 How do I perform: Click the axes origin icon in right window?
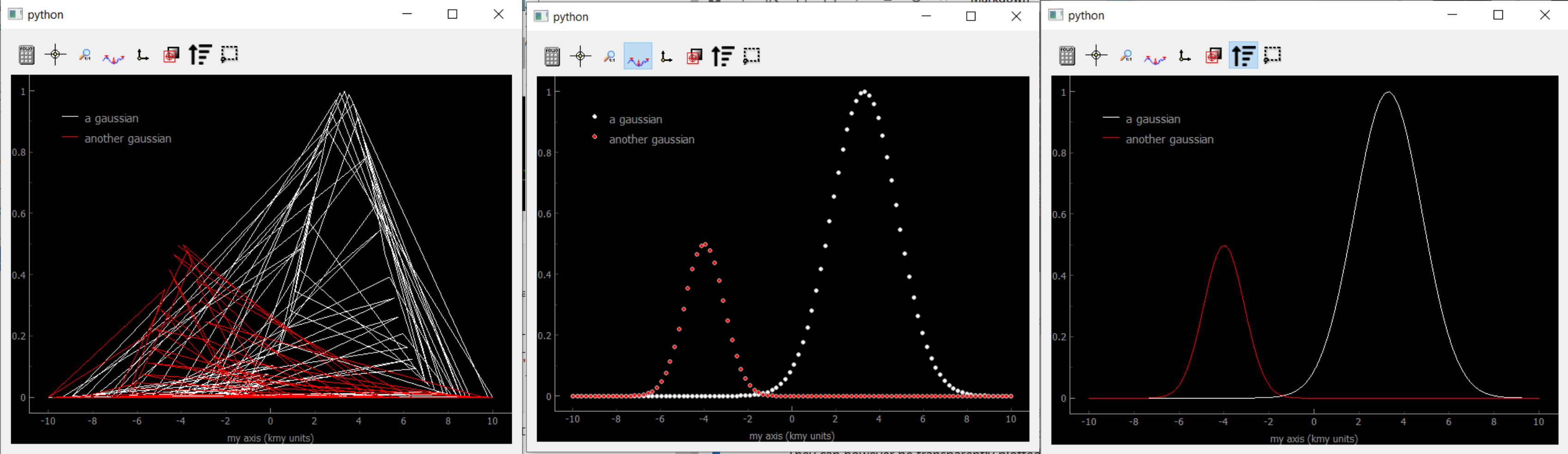(x=1185, y=56)
